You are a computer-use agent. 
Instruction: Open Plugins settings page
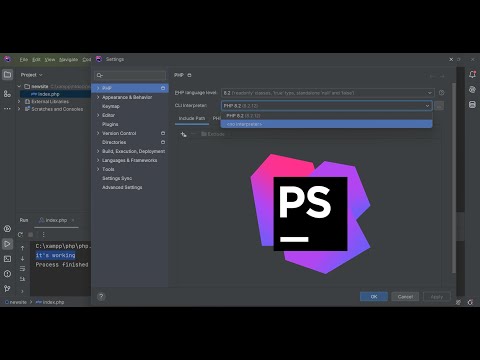point(110,124)
